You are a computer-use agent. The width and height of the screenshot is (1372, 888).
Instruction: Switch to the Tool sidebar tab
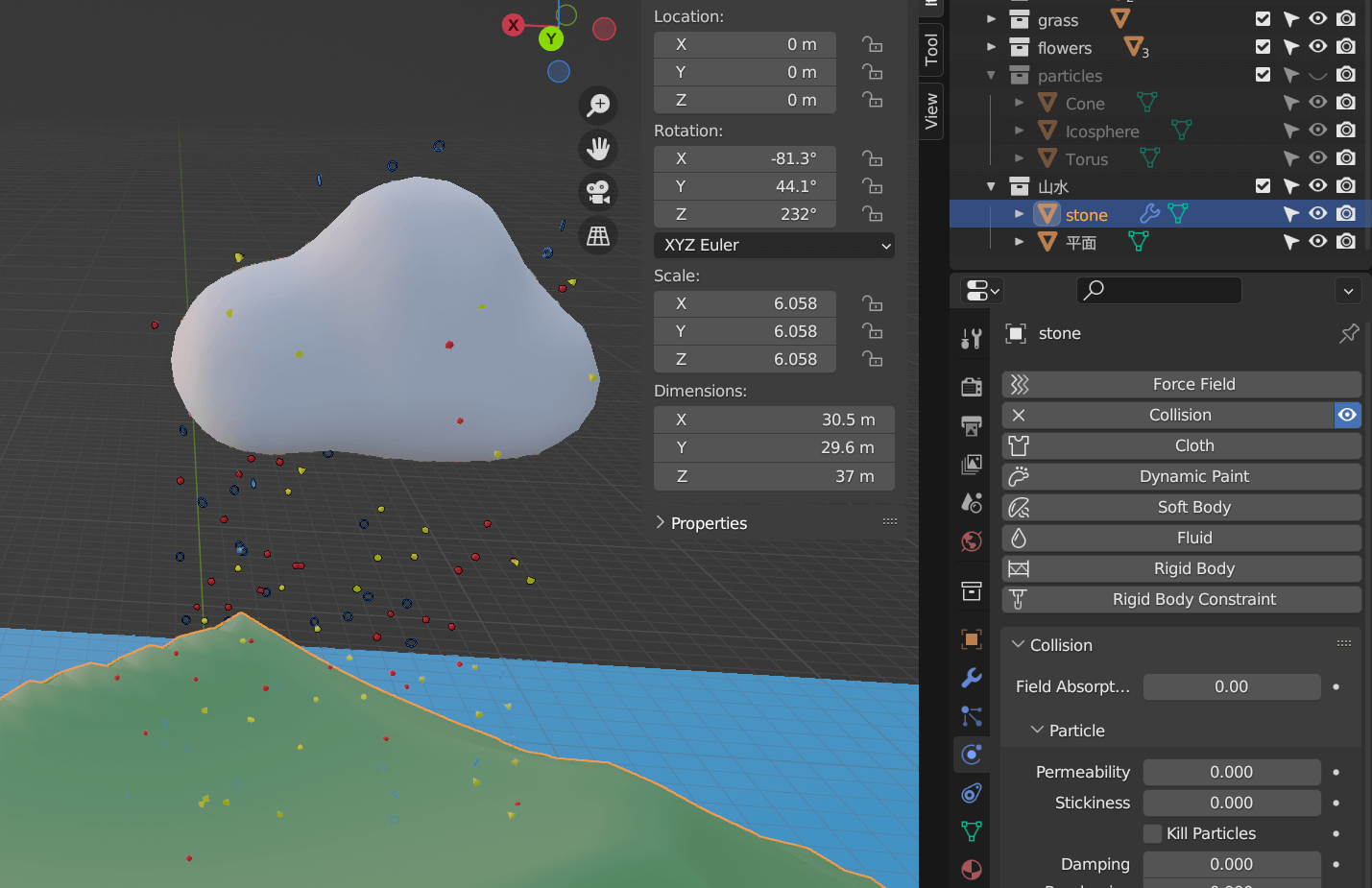930,49
